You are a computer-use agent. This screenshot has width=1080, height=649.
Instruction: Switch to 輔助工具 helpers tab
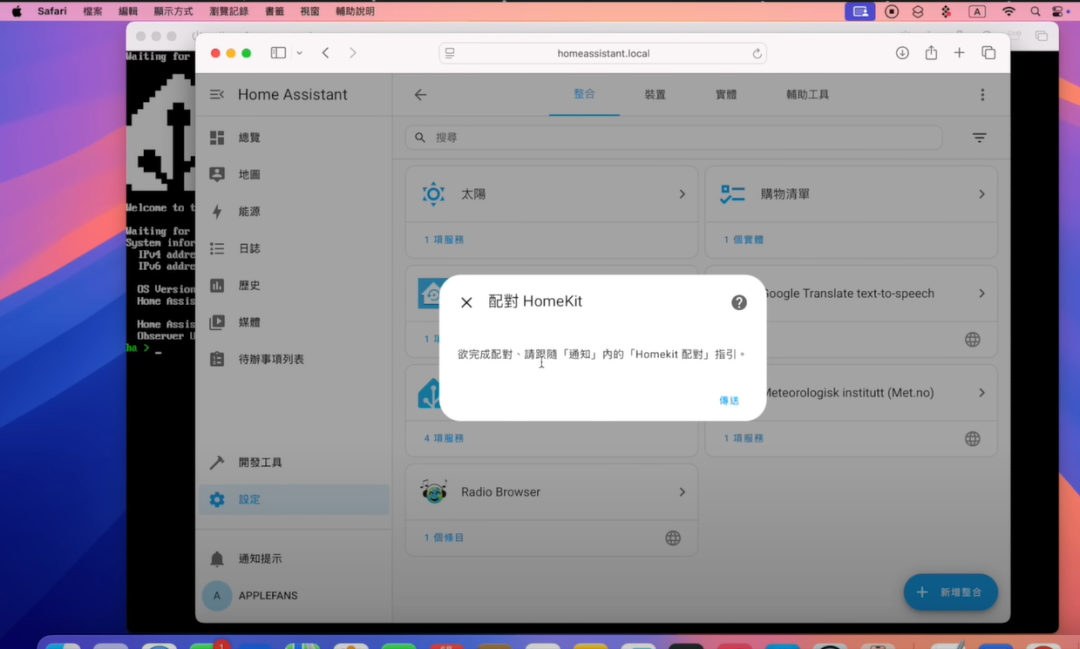coord(807,94)
